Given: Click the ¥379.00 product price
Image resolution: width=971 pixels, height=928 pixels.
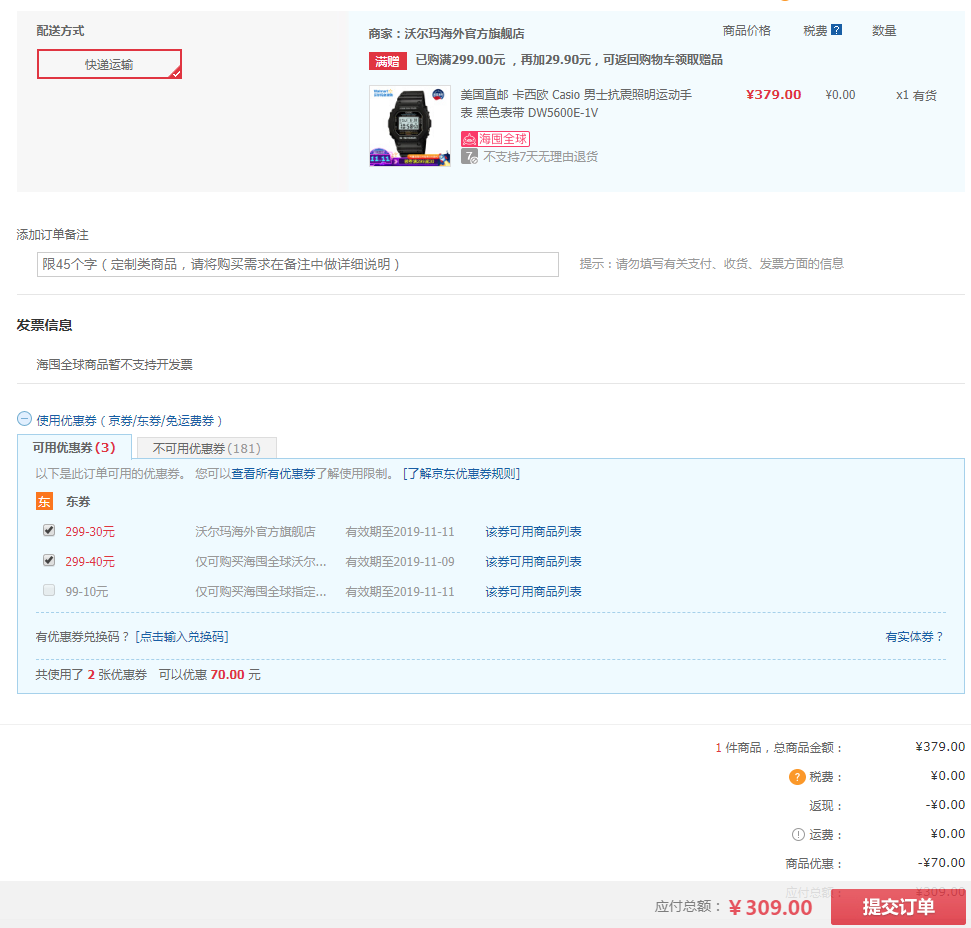Looking at the screenshot, I should tap(773, 95).
